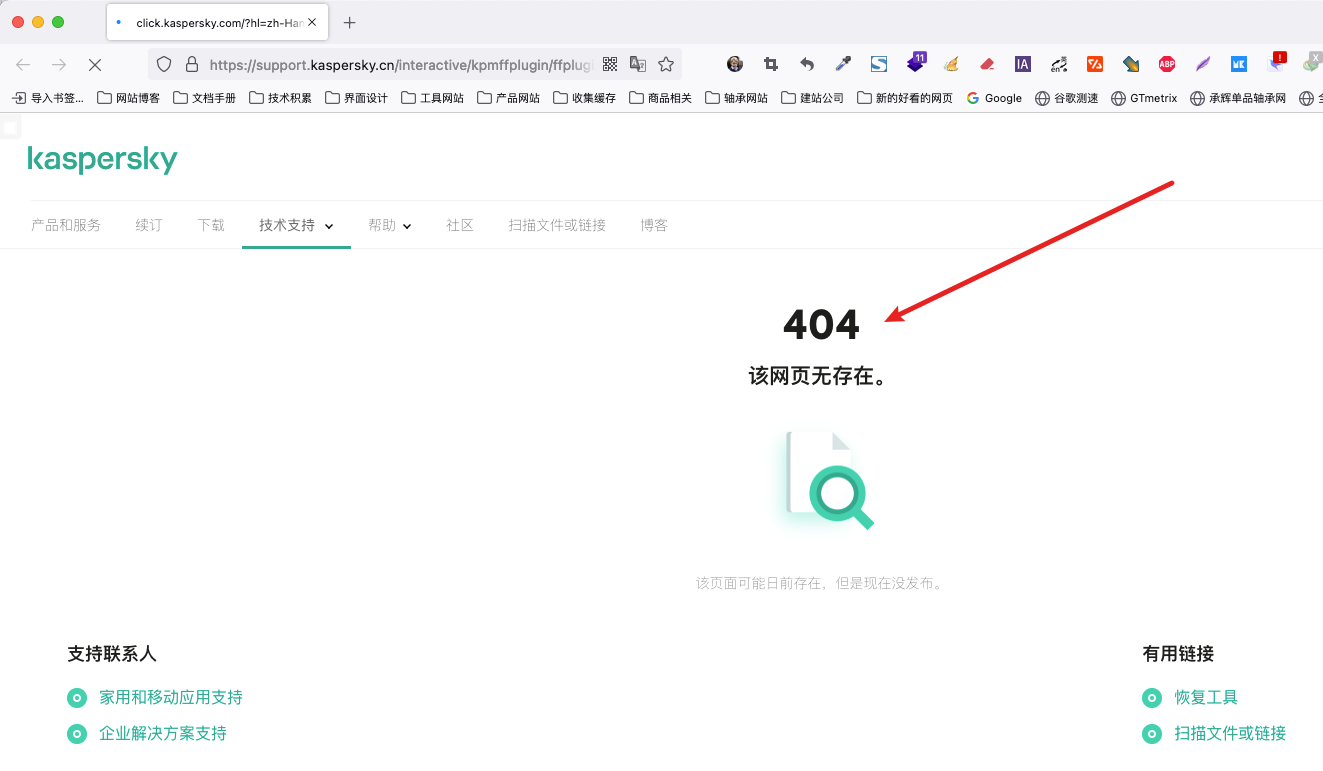Click the Adblock Plus extension icon
This screenshot has width=1323, height=771.
(1166, 64)
